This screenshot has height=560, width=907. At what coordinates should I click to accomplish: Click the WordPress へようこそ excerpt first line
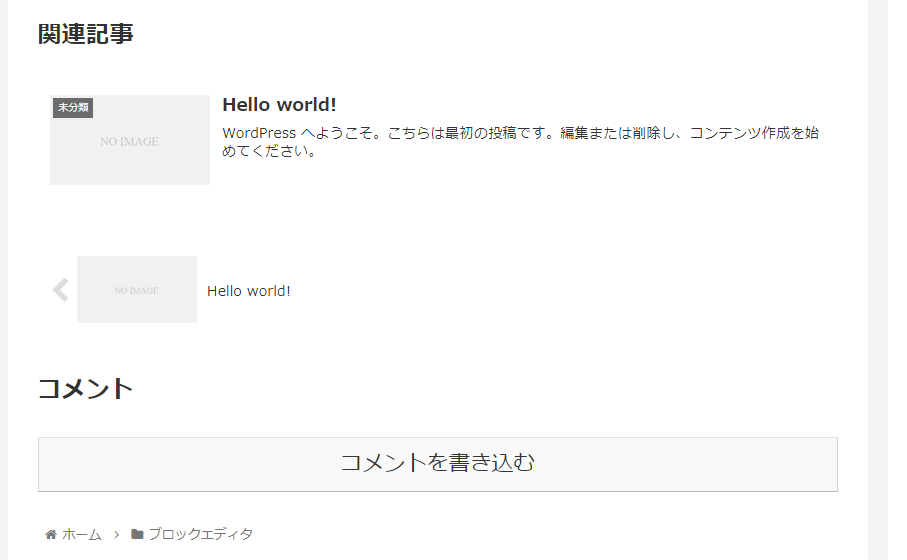pyautogui.click(x=521, y=133)
